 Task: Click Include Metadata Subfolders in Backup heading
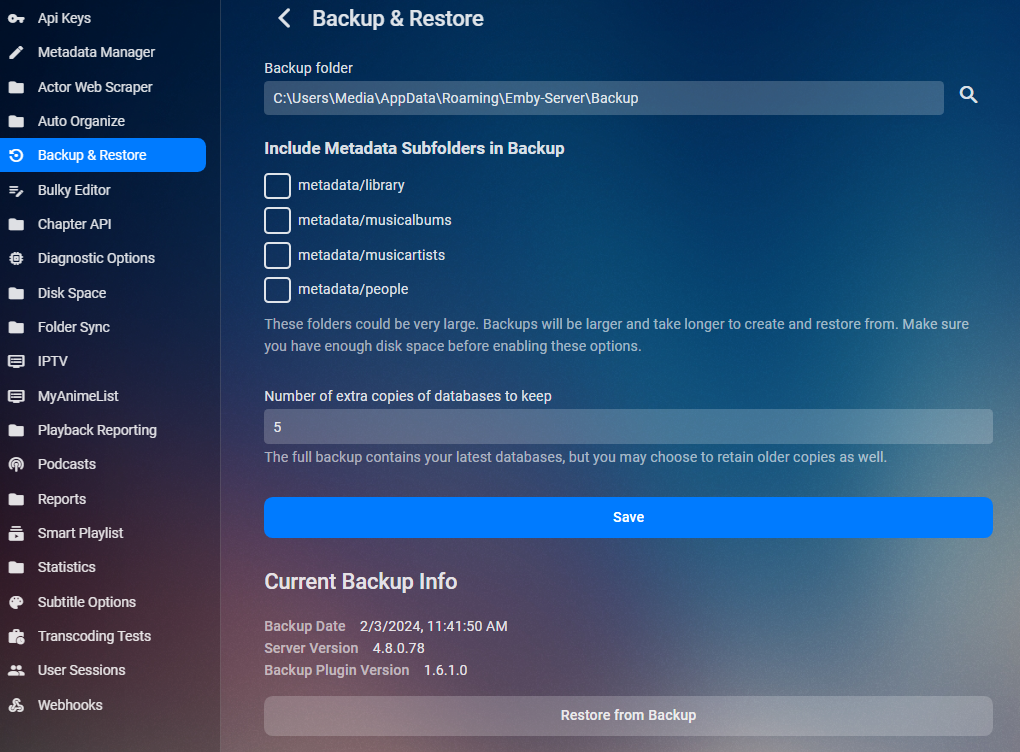[414, 148]
